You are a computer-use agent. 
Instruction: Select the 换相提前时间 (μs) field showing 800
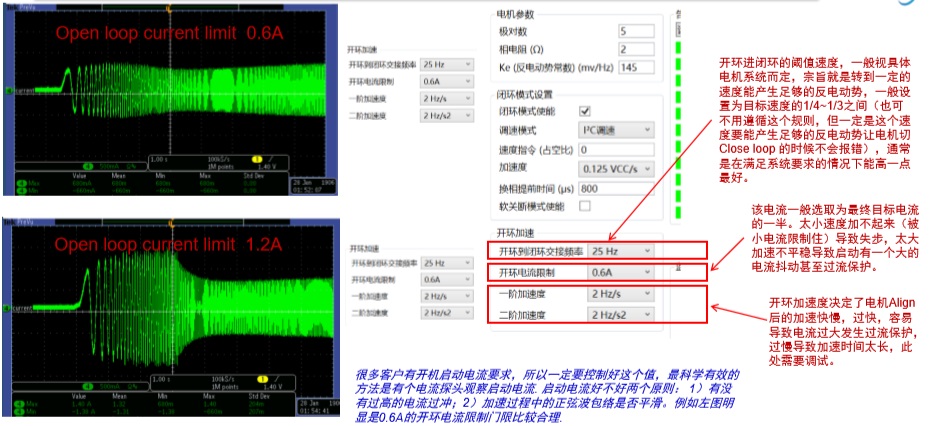616,187
